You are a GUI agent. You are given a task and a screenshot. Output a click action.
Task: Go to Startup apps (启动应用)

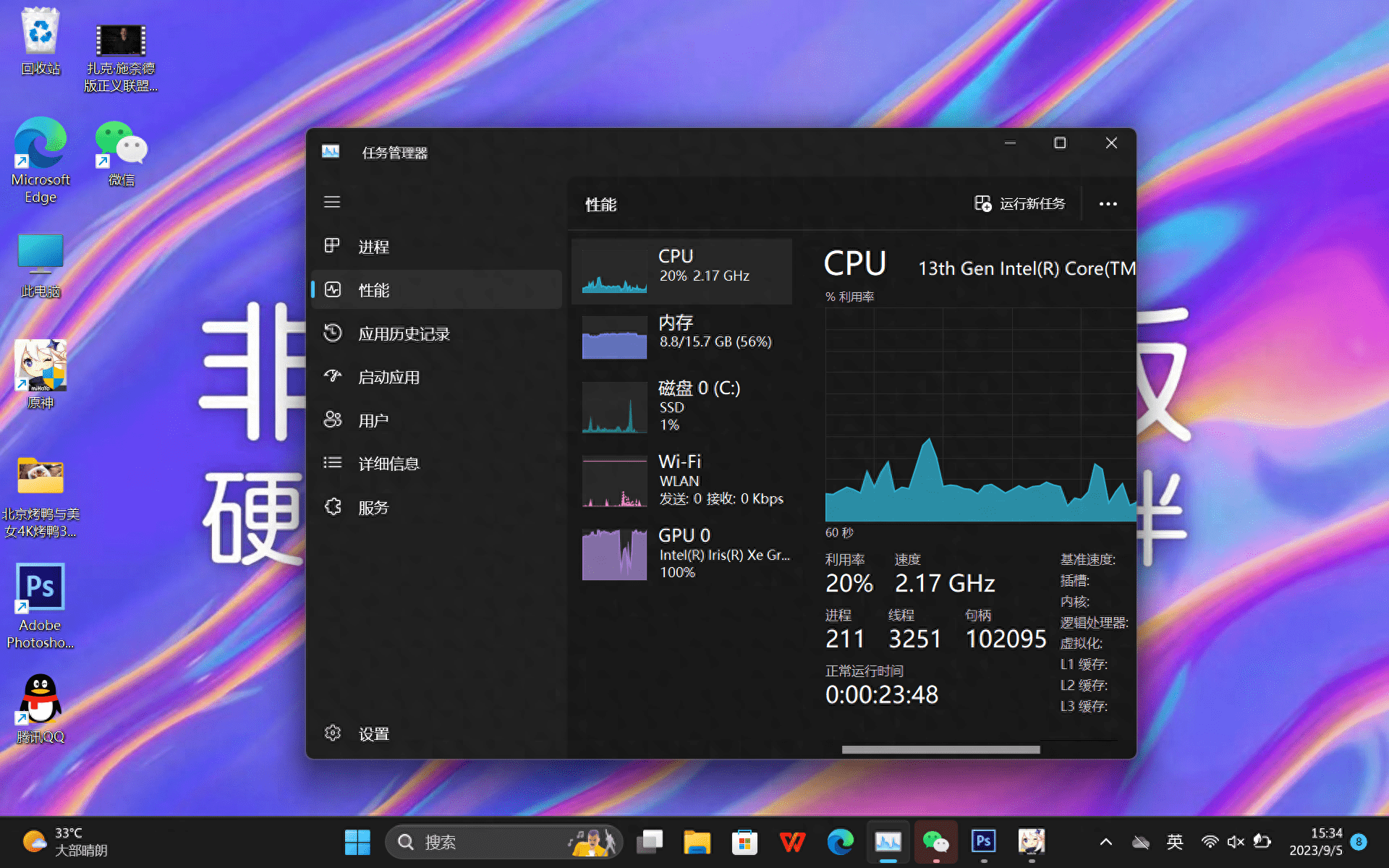tap(388, 377)
